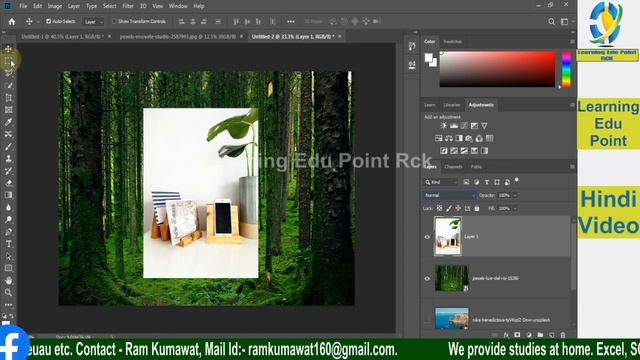This screenshot has height=360, width=640.
Task: Add a Color Balance adjustment
Action: click(x=449, y=138)
